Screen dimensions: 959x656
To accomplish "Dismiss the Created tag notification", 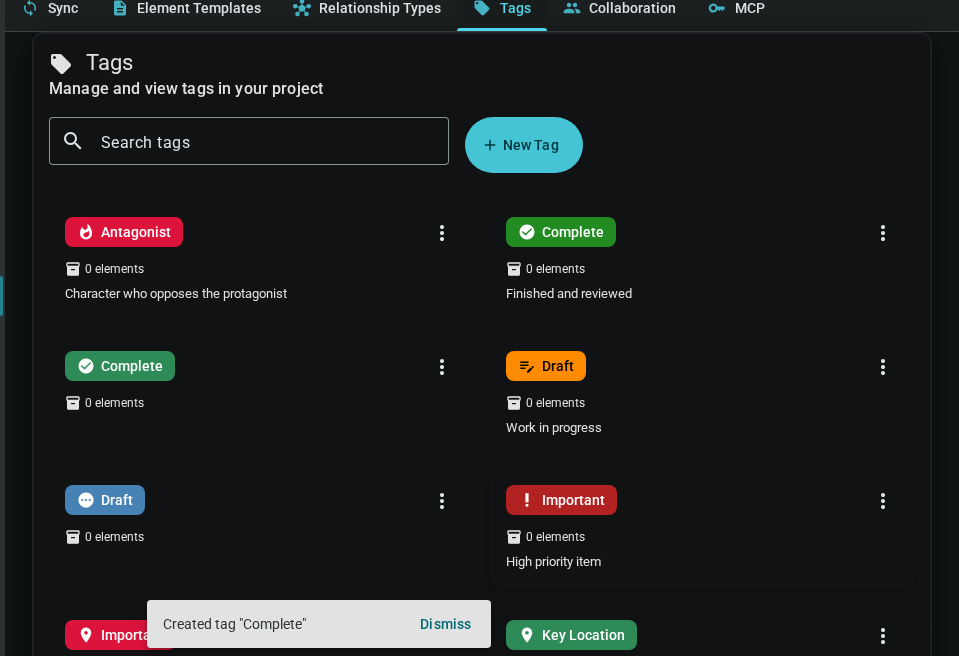I will click(x=445, y=624).
